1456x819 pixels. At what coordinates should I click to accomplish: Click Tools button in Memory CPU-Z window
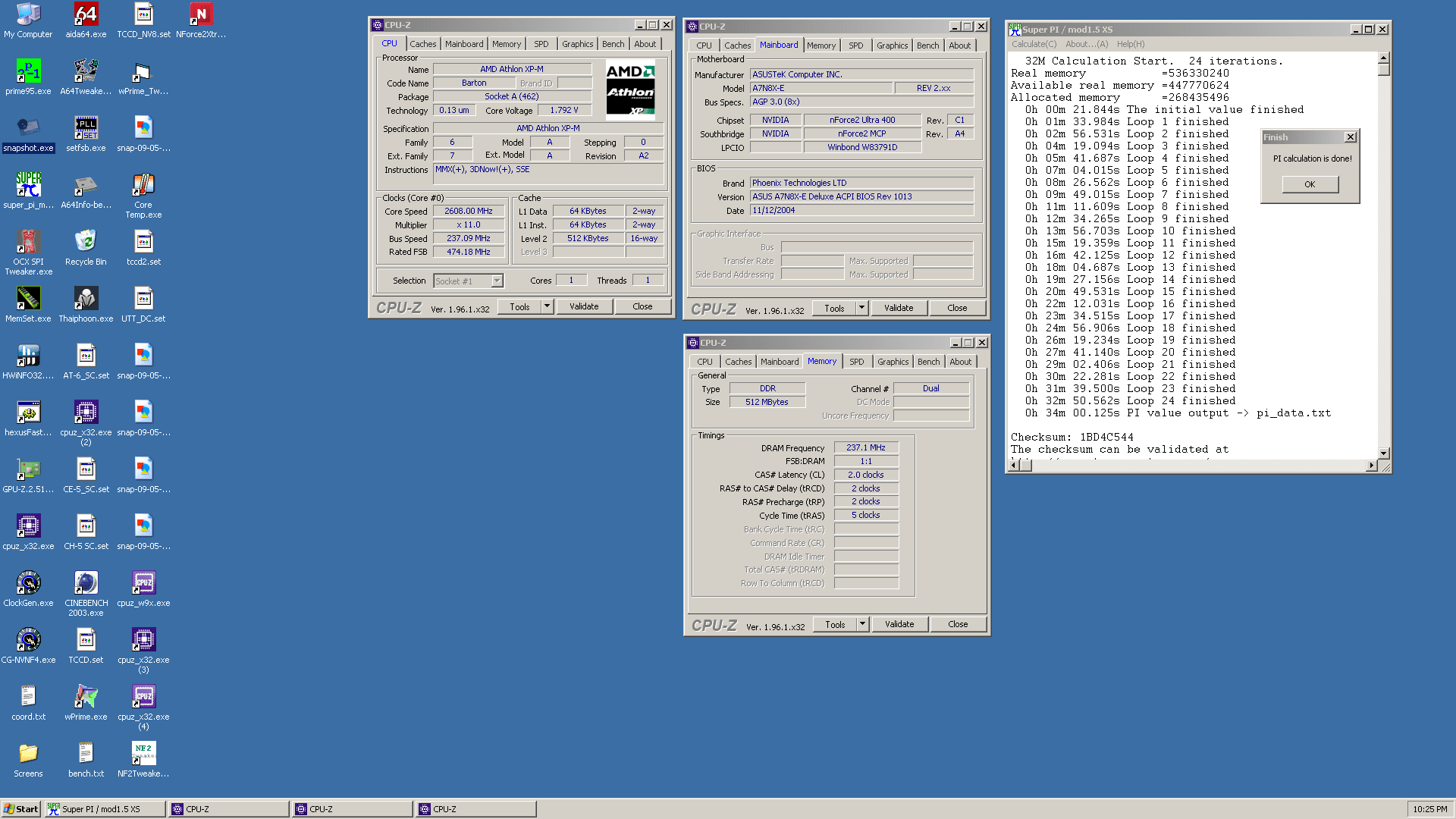tap(835, 624)
